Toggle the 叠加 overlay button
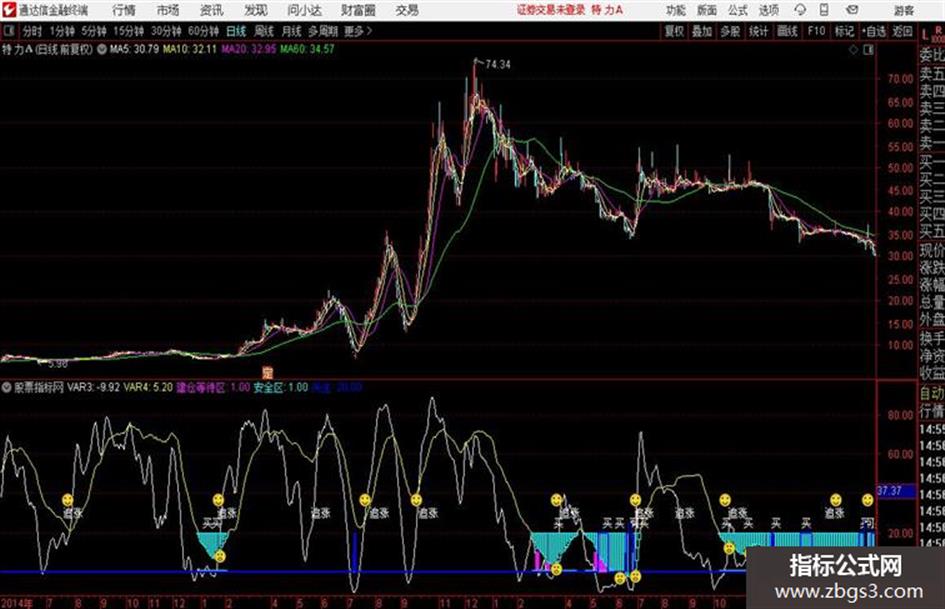The height and width of the screenshot is (609, 945). click(702, 31)
